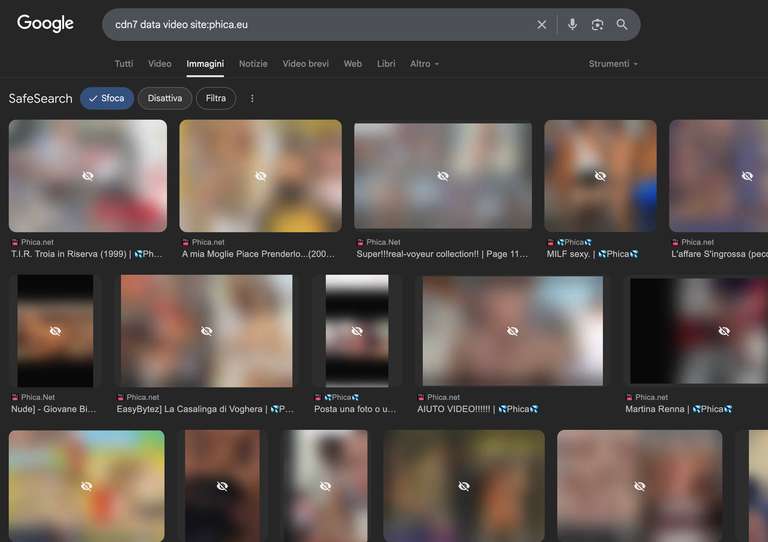Start voice search with the microphone icon
Image resolution: width=768 pixels, height=542 pixels.
pos(572,25)
